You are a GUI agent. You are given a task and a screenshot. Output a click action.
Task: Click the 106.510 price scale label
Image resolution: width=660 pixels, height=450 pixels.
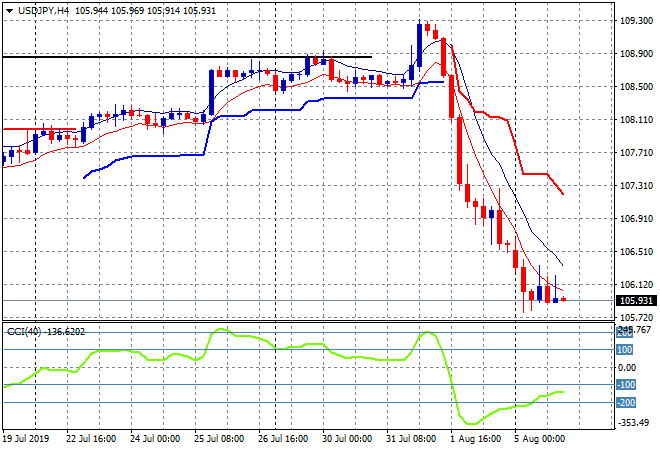(x=636, y=252)
